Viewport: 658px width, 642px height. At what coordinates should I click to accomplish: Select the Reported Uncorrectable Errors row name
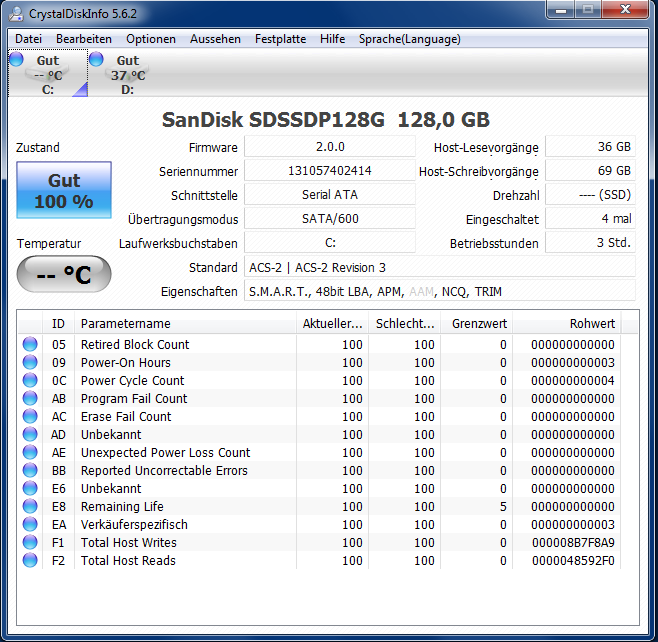pos(164,471)
